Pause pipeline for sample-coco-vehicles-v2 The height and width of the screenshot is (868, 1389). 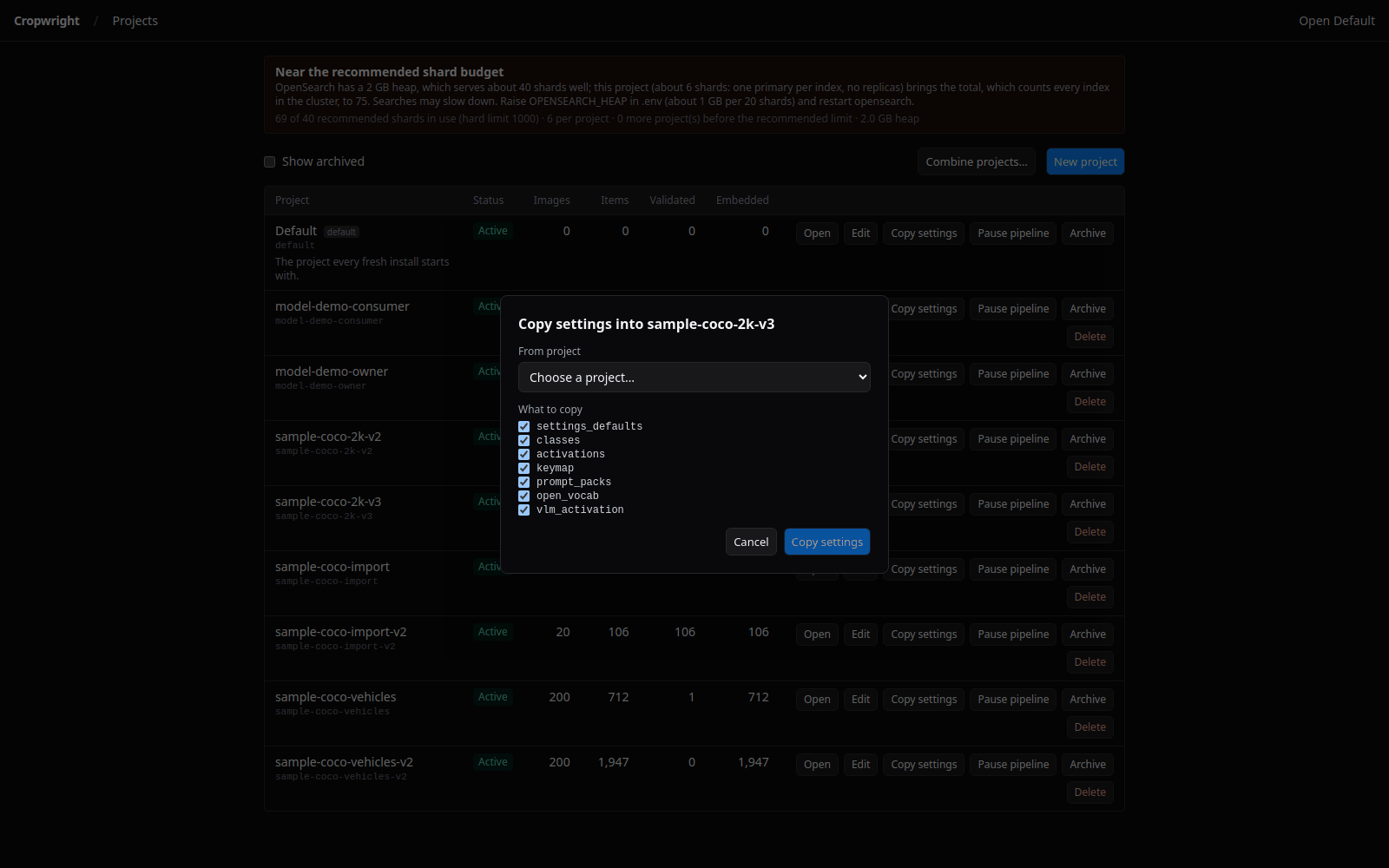(x=1013, y=765)
